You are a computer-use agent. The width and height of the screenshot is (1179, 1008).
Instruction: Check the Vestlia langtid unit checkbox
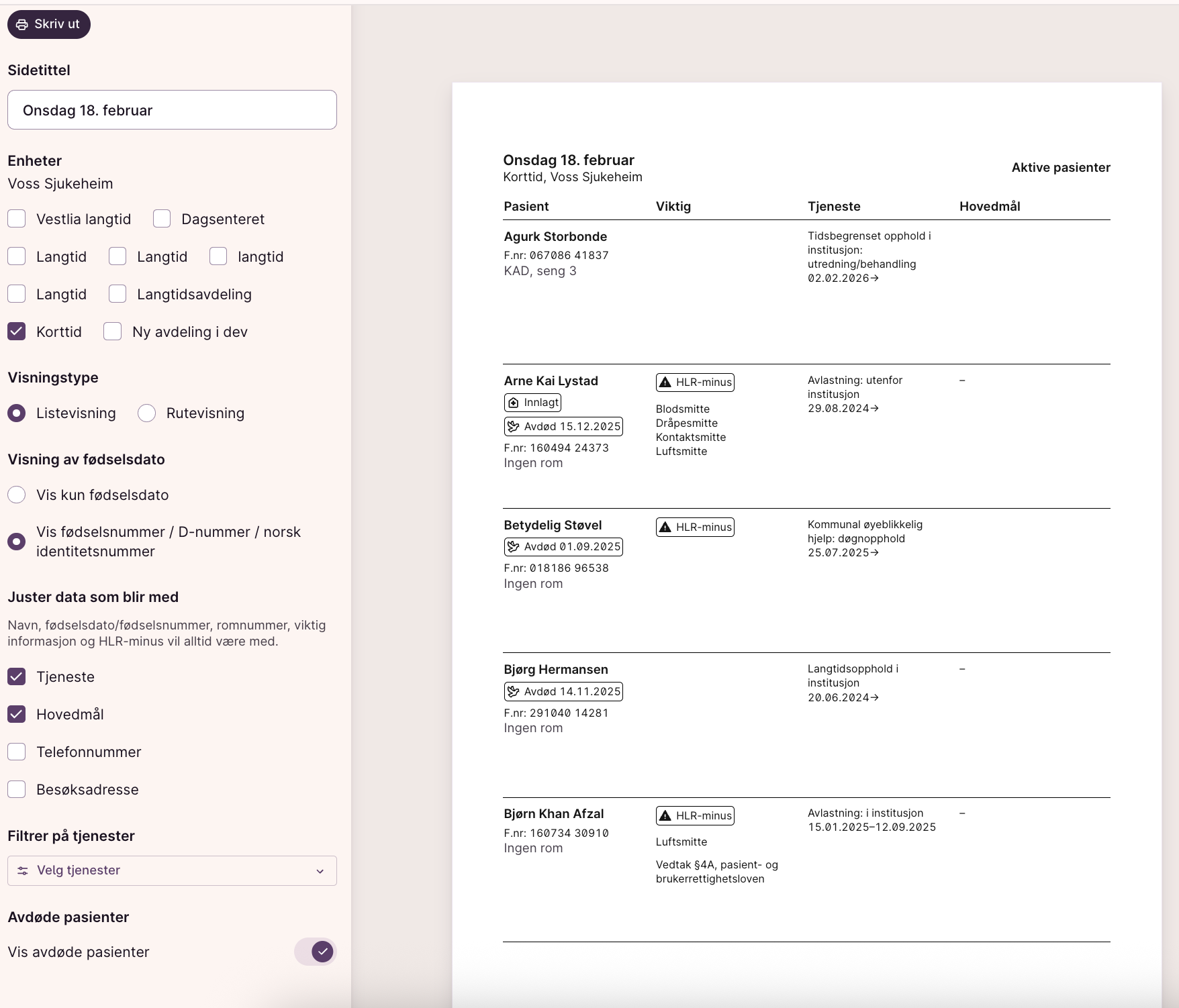pyautogui.click(x=17, y=219)
